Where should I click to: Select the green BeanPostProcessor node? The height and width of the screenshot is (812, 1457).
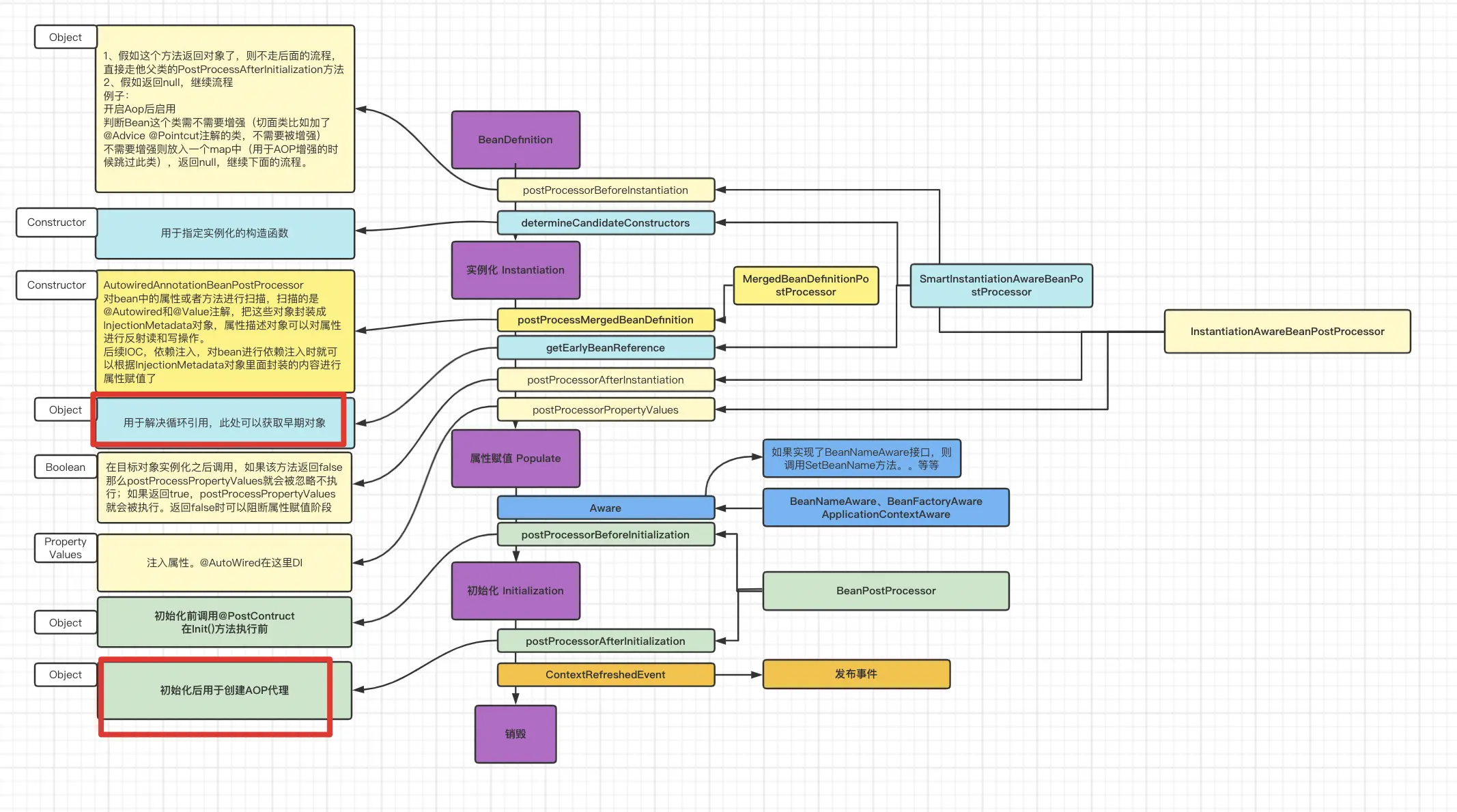(886, 591)
